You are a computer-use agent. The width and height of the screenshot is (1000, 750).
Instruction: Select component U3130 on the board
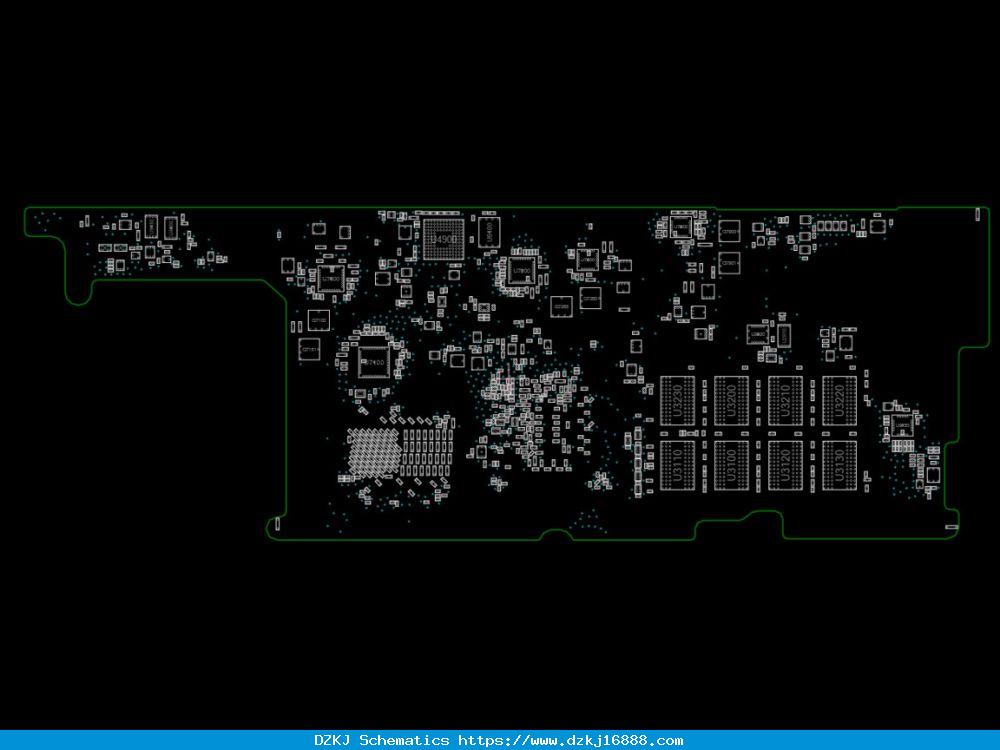pos(839,466)
